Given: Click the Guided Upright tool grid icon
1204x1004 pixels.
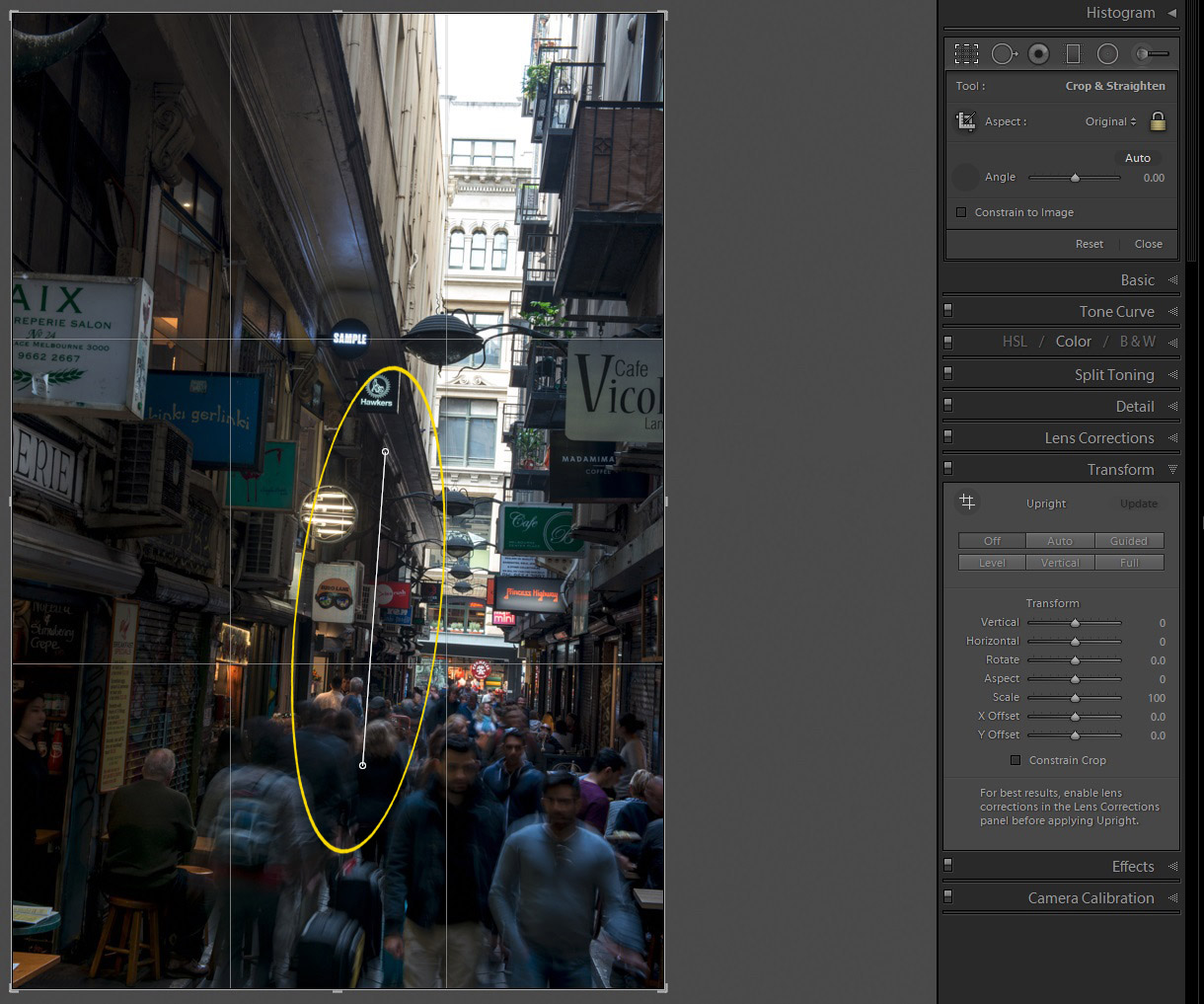Looking at the screenshot, I should [x=967, y=502].
